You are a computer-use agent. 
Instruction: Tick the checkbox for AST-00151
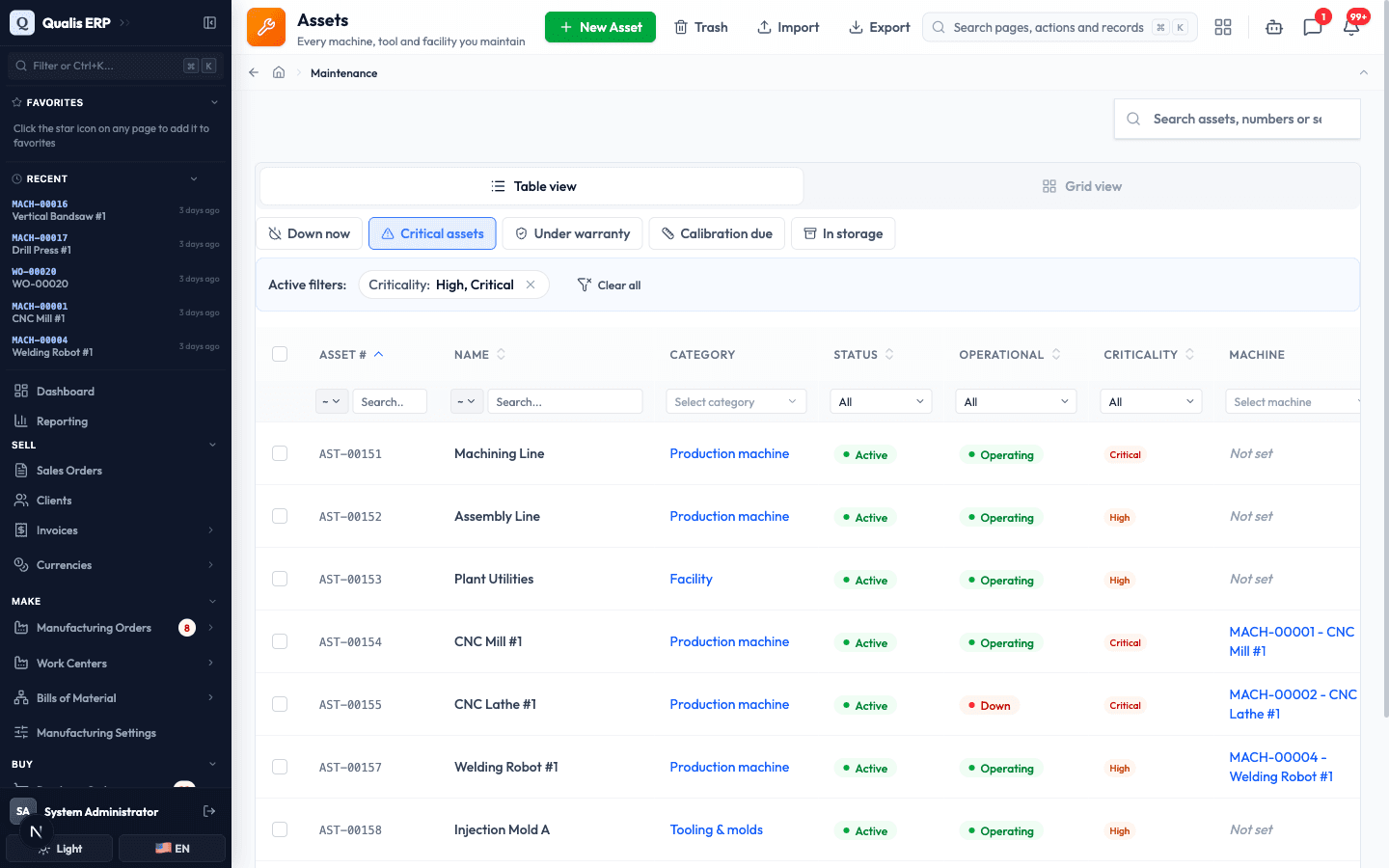click(280, 453)
